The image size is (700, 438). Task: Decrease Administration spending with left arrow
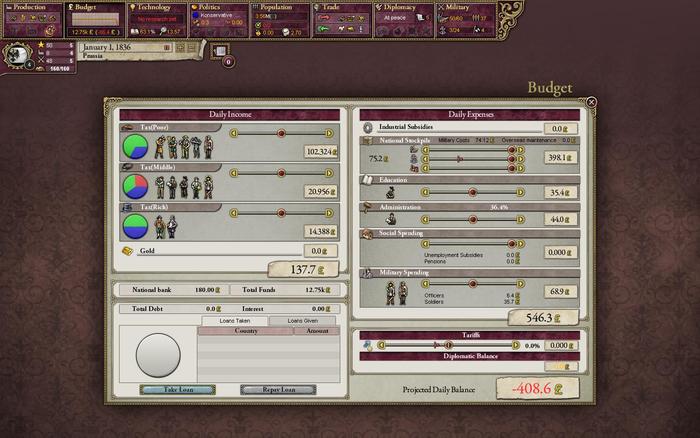point(425,219)
